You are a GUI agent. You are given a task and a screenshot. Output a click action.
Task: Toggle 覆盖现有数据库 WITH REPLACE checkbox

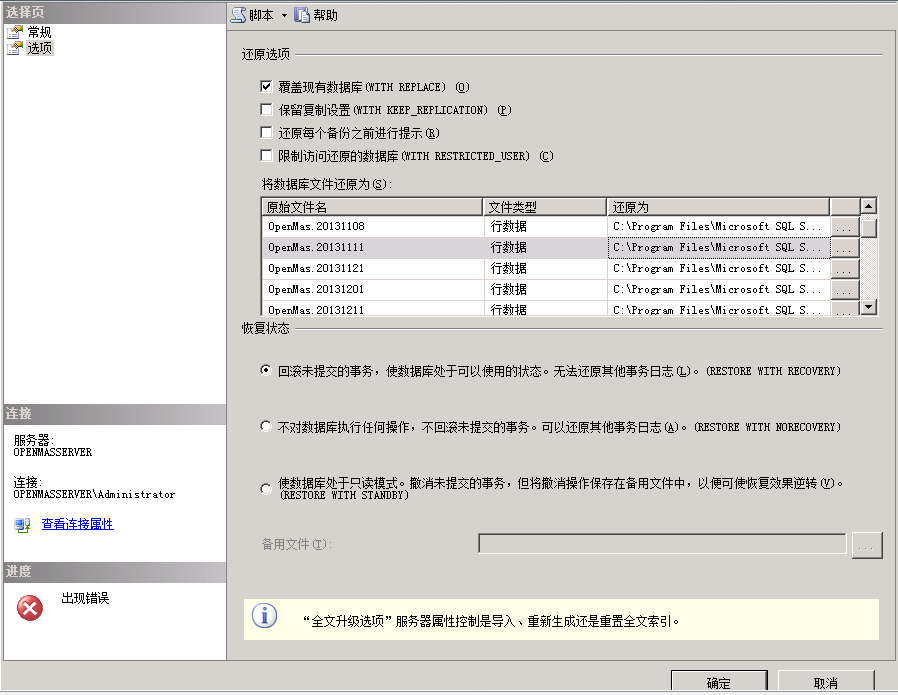tap(266, 87)
